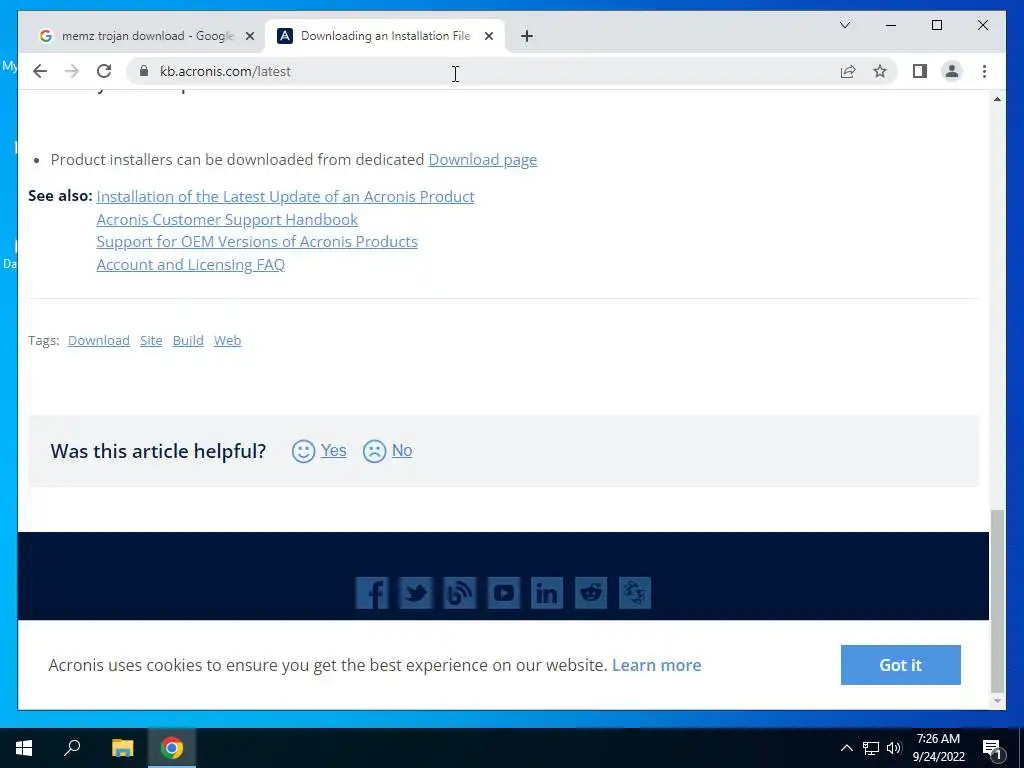Open Acronis Customer Support Handbook link
Viewport: 1024px width, 768px height.
pos(227,219)
